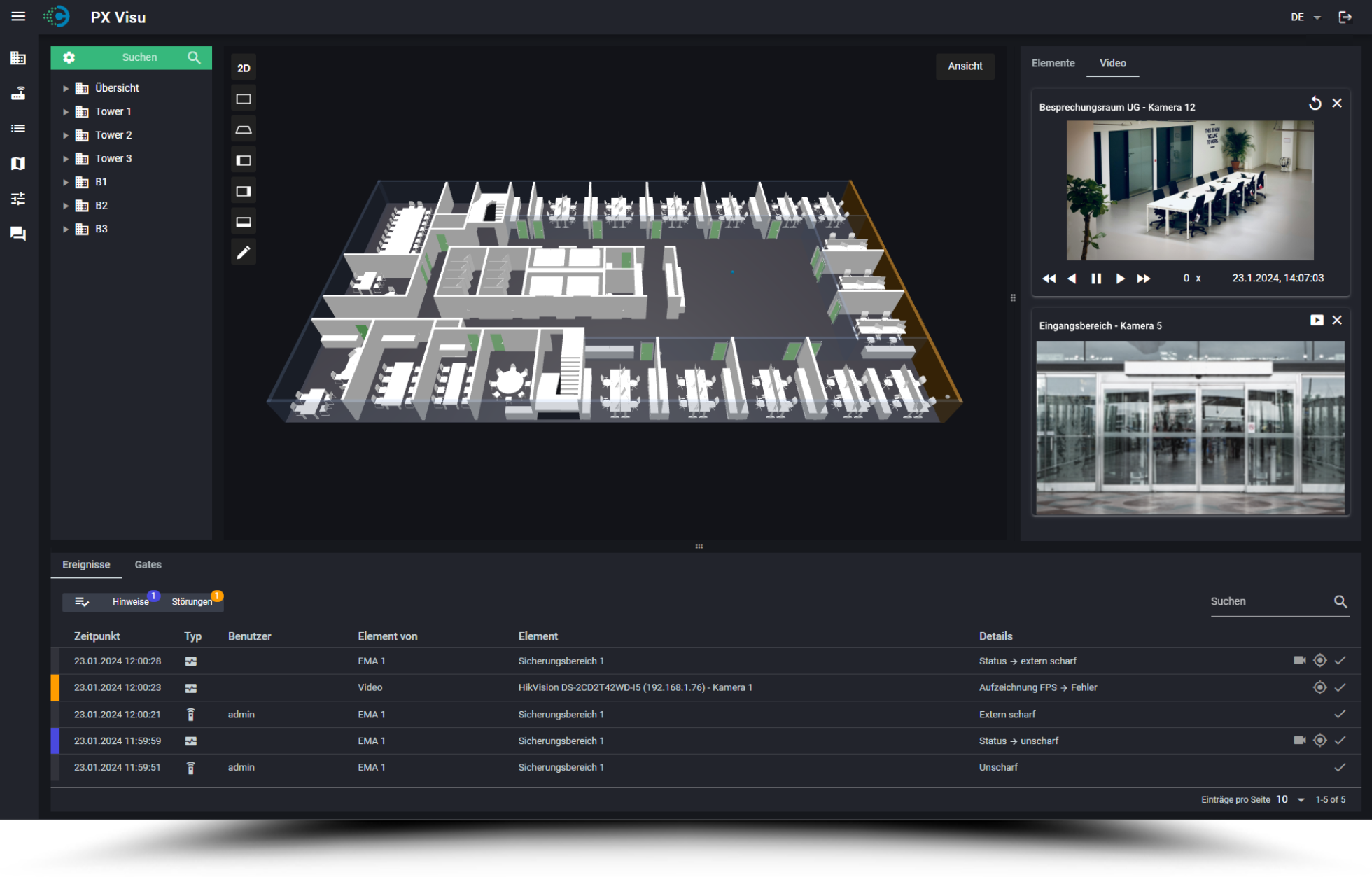Toggle the Störungen event filter
Screen dimensions: 1372x877
pos(192,602)
